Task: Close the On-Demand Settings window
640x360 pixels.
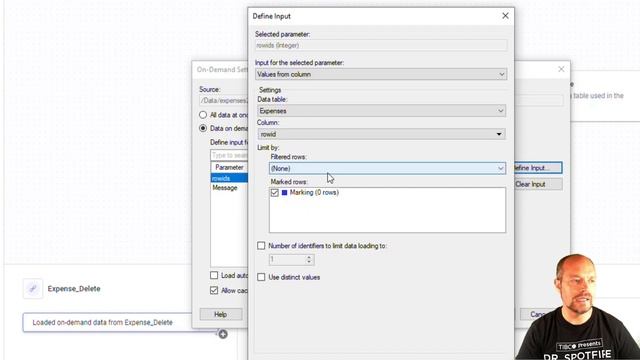Action: click(561, 69)
